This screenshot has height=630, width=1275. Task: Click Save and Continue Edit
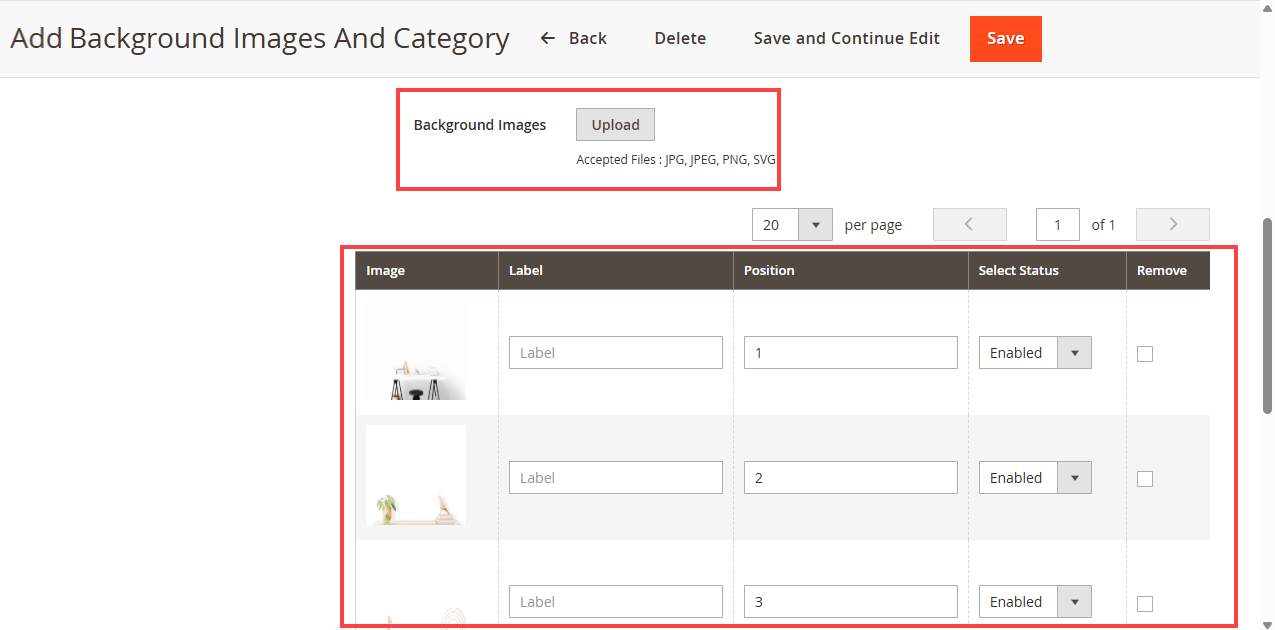point(846,38)
